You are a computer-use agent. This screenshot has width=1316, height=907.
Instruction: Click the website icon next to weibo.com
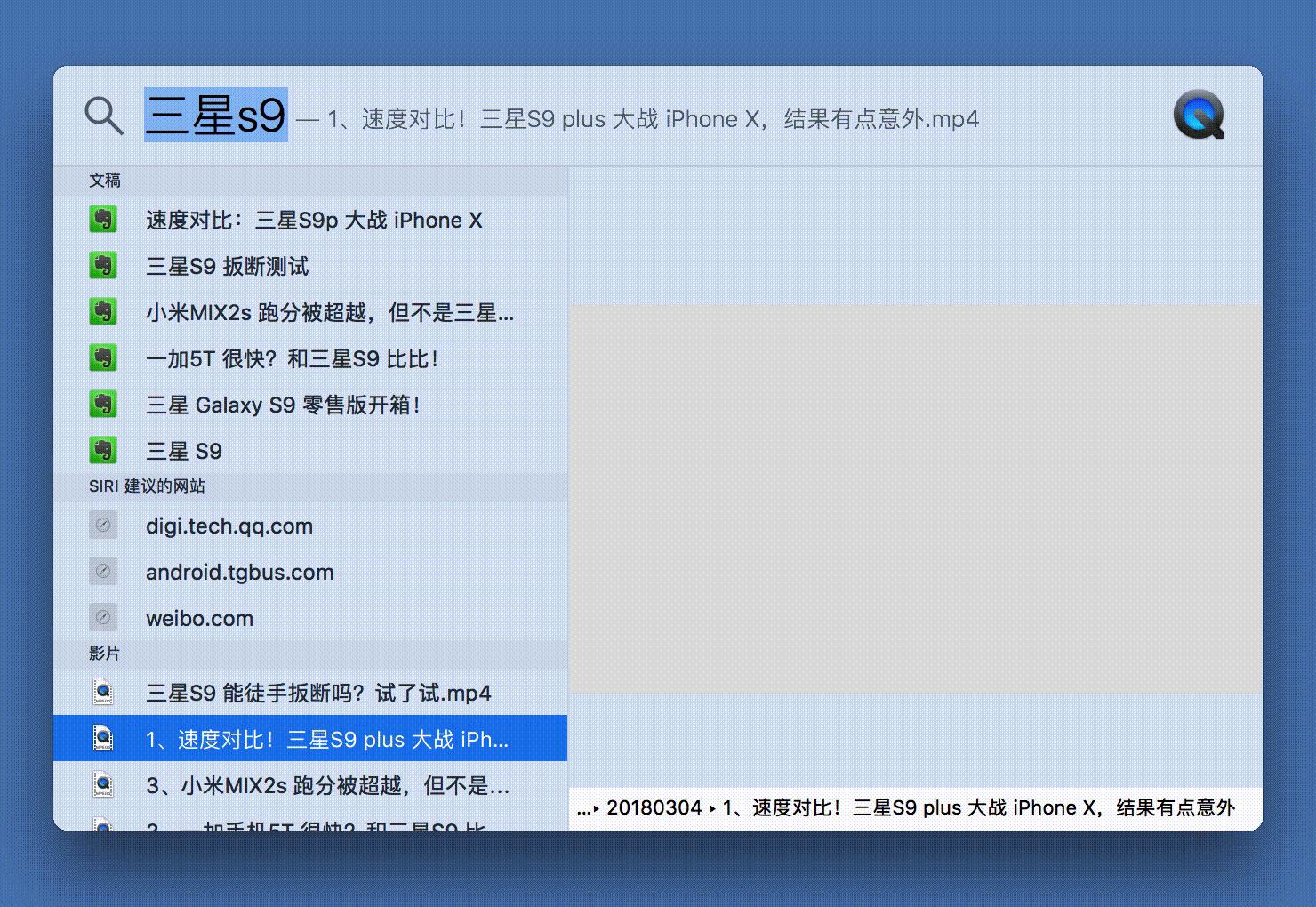pyautogui.click(x=103, y=616)
